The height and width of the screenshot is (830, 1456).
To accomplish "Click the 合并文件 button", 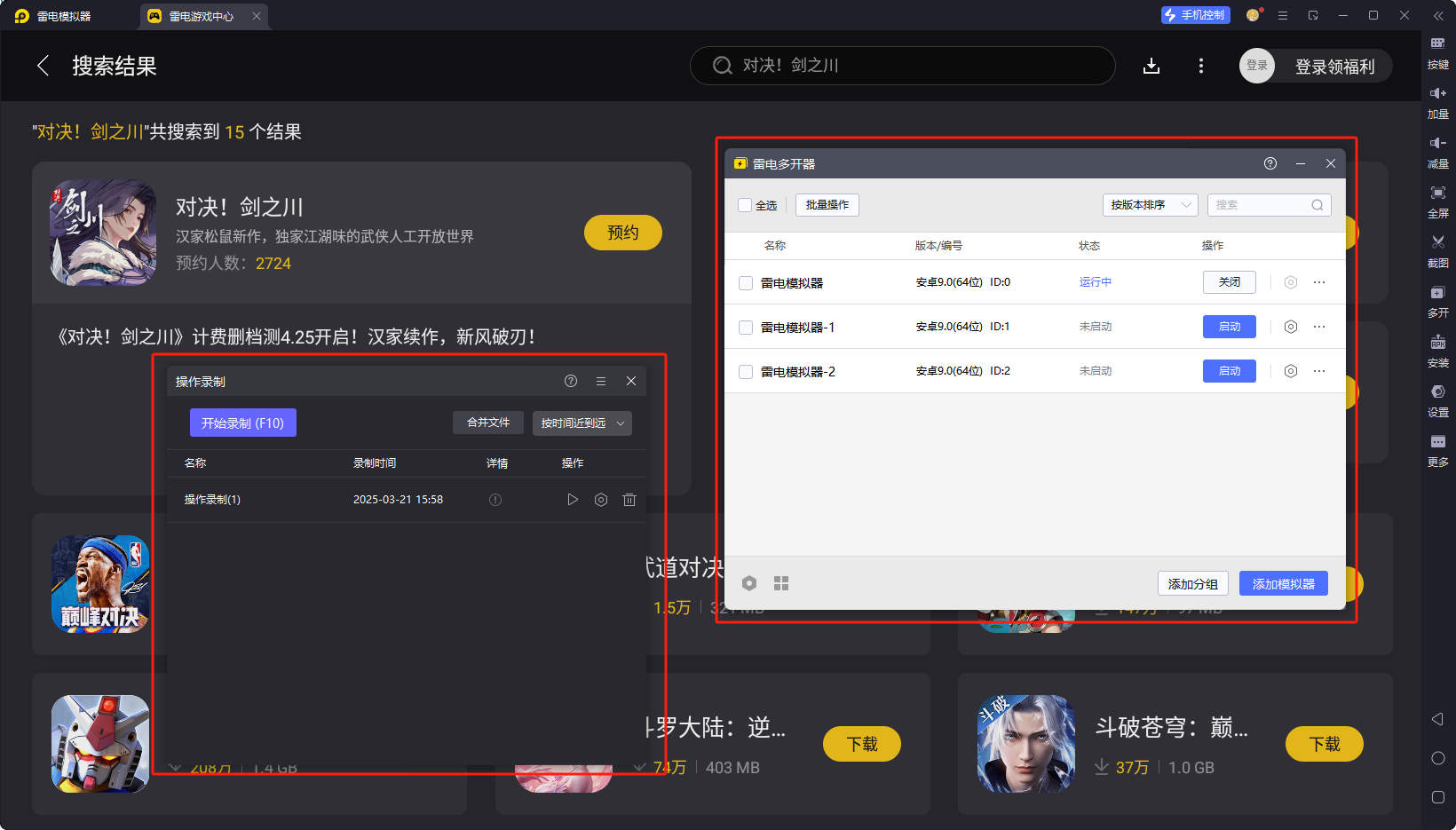I will point(488,423).
